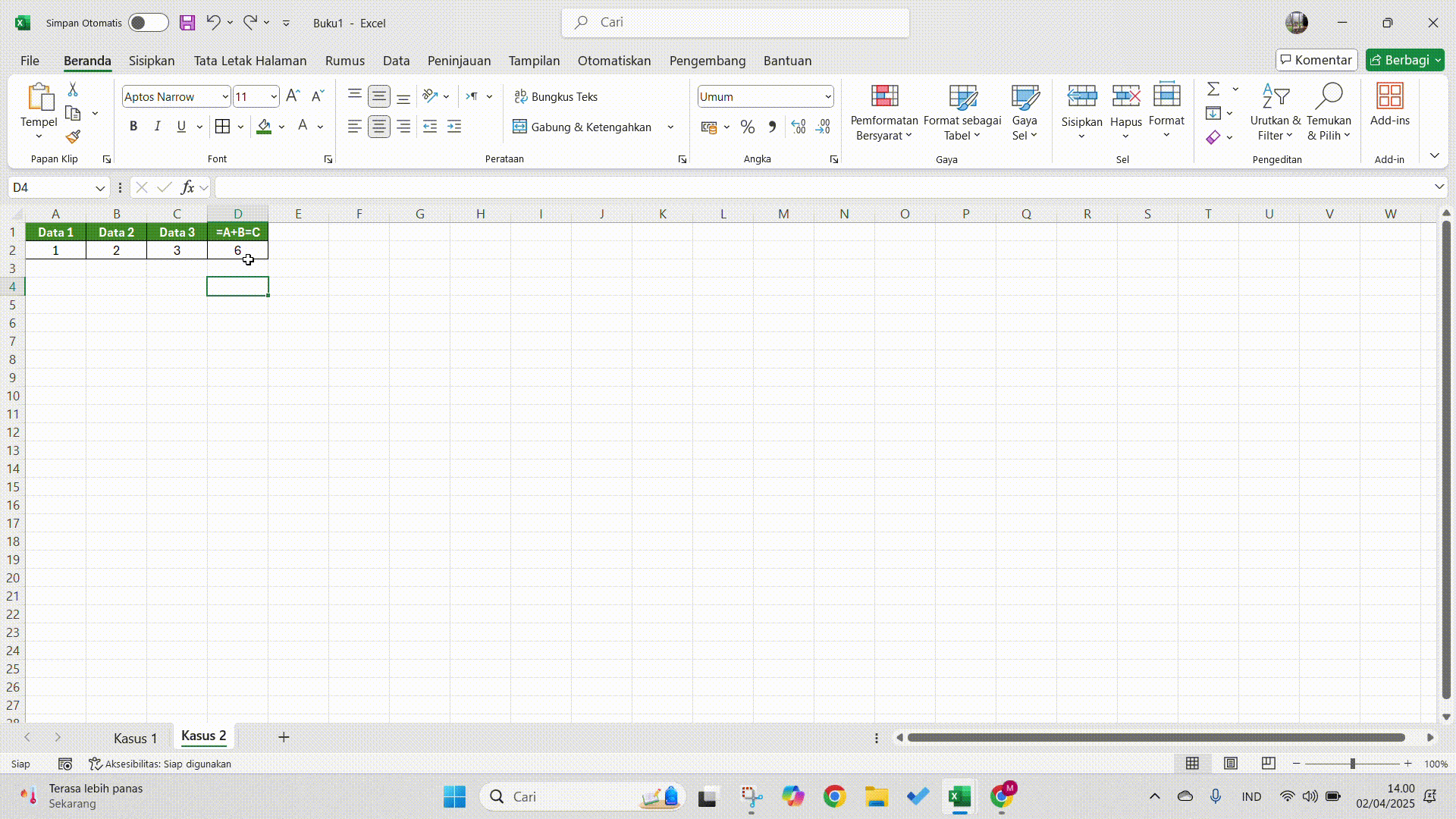Click the zoom slider handle
1456x819 pixels.
(x=1352, y=764)
